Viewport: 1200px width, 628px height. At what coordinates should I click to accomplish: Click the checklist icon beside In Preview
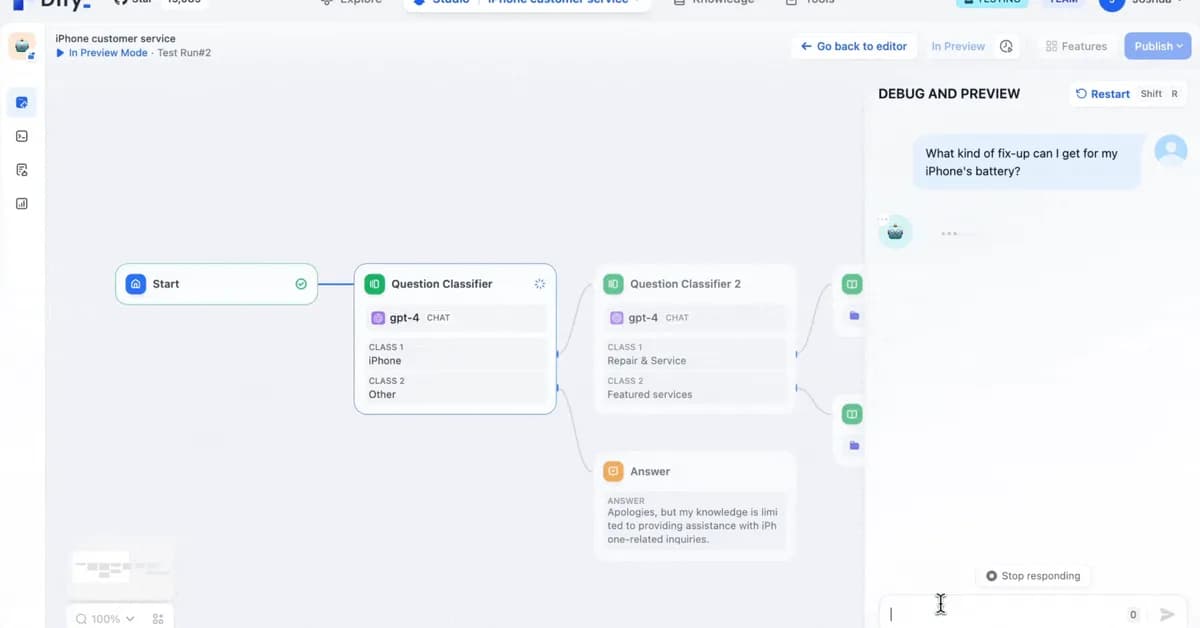click(x=1006, y=46)
